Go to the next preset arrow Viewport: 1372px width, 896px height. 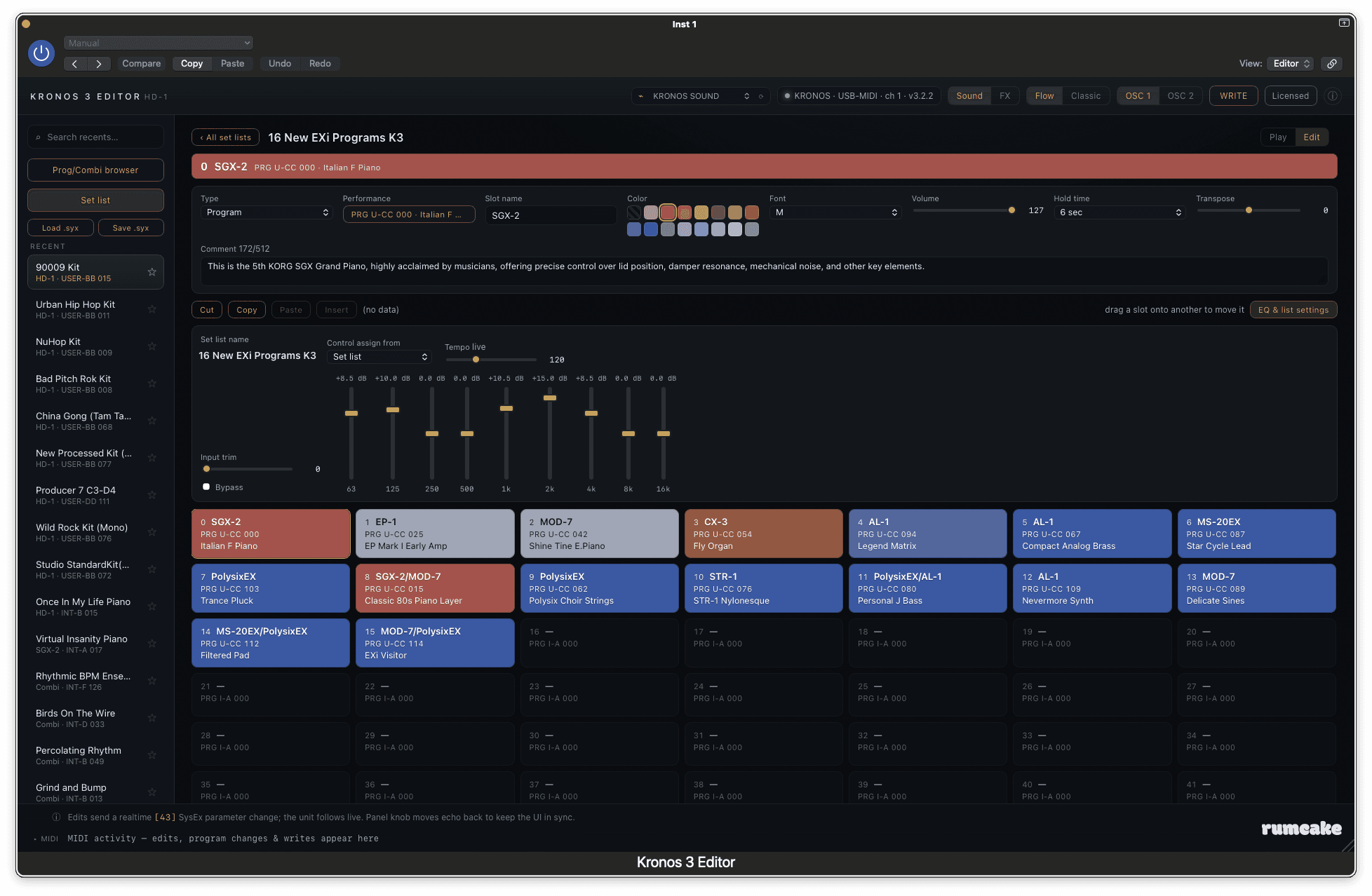(99, 64)
